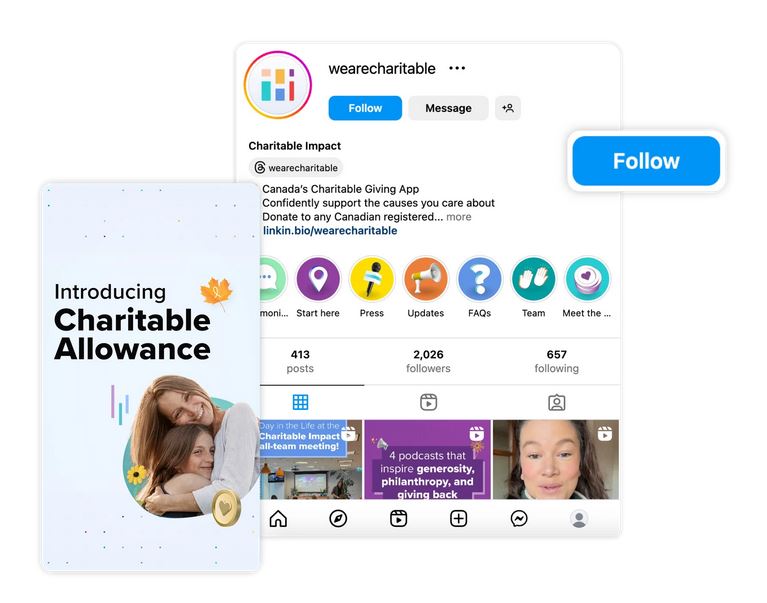
Task: Click the create new post plus icon
Action: (458, 518)
